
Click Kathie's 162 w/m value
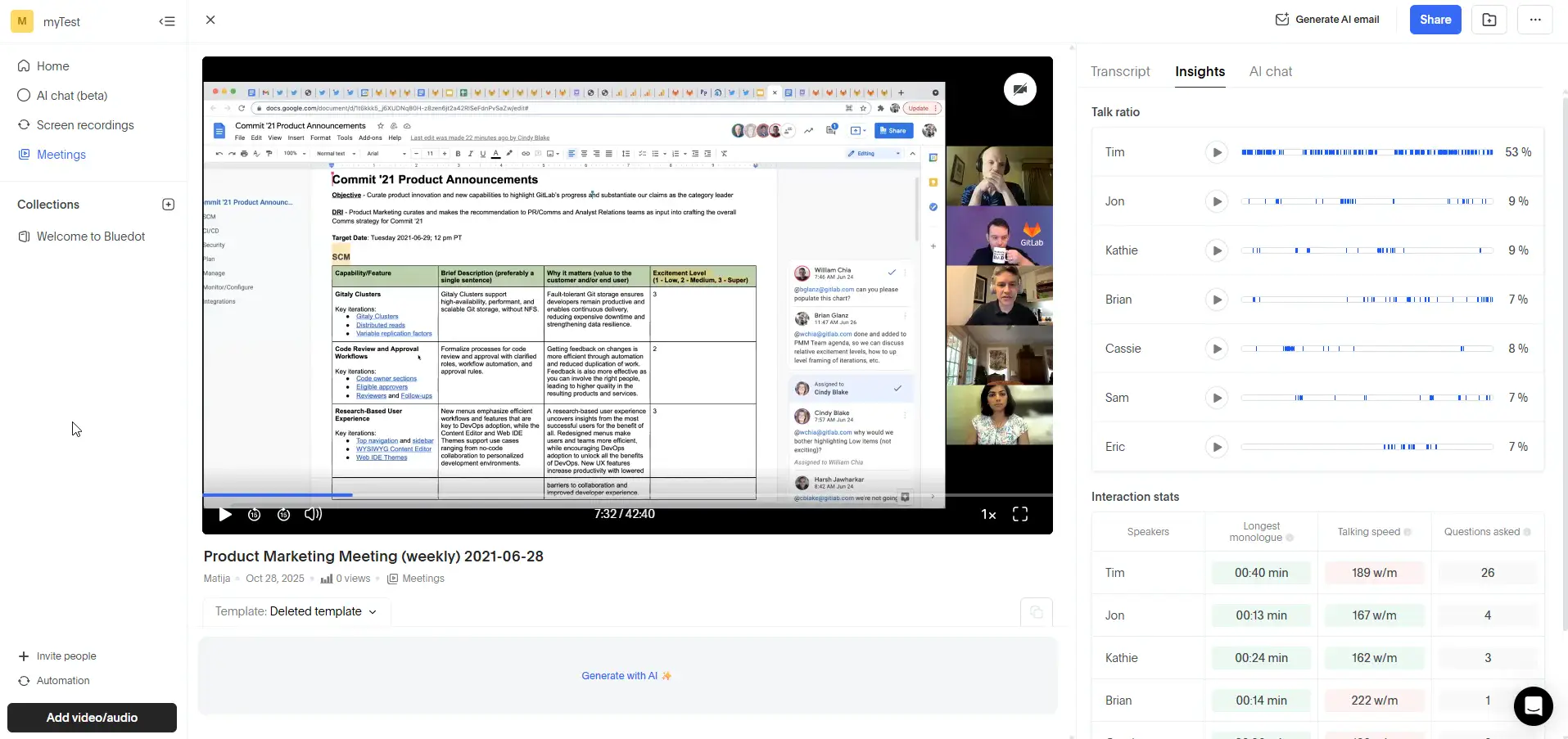click(1375, 658)
